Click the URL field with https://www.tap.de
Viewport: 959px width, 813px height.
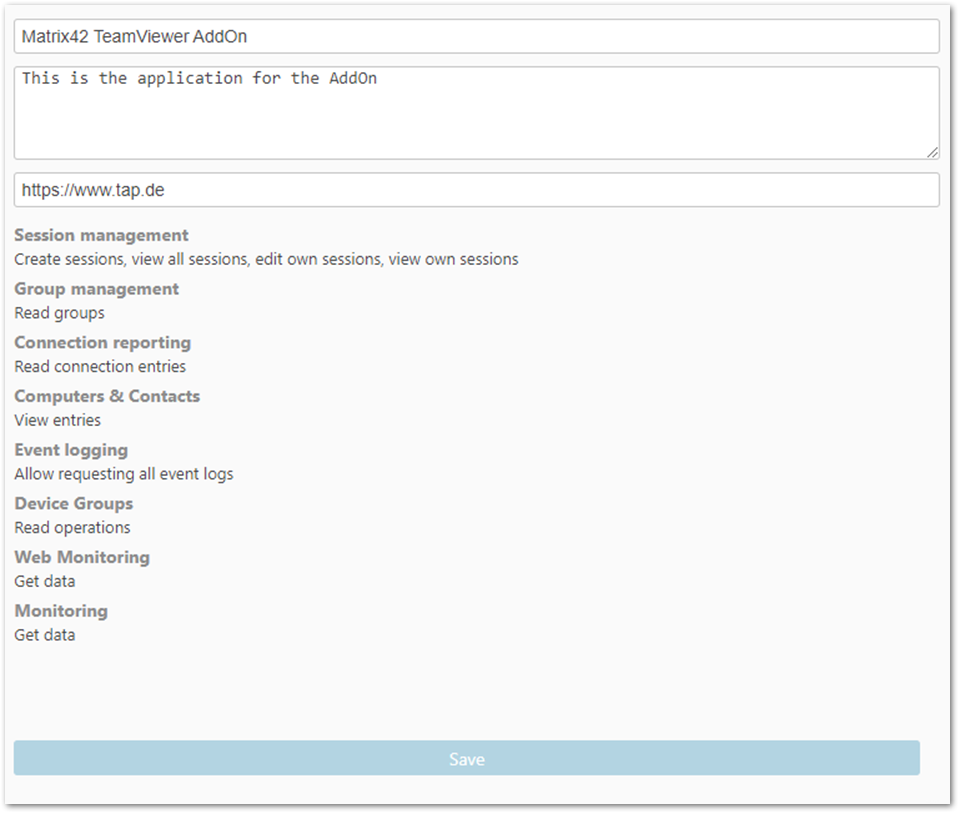(476, 190)
